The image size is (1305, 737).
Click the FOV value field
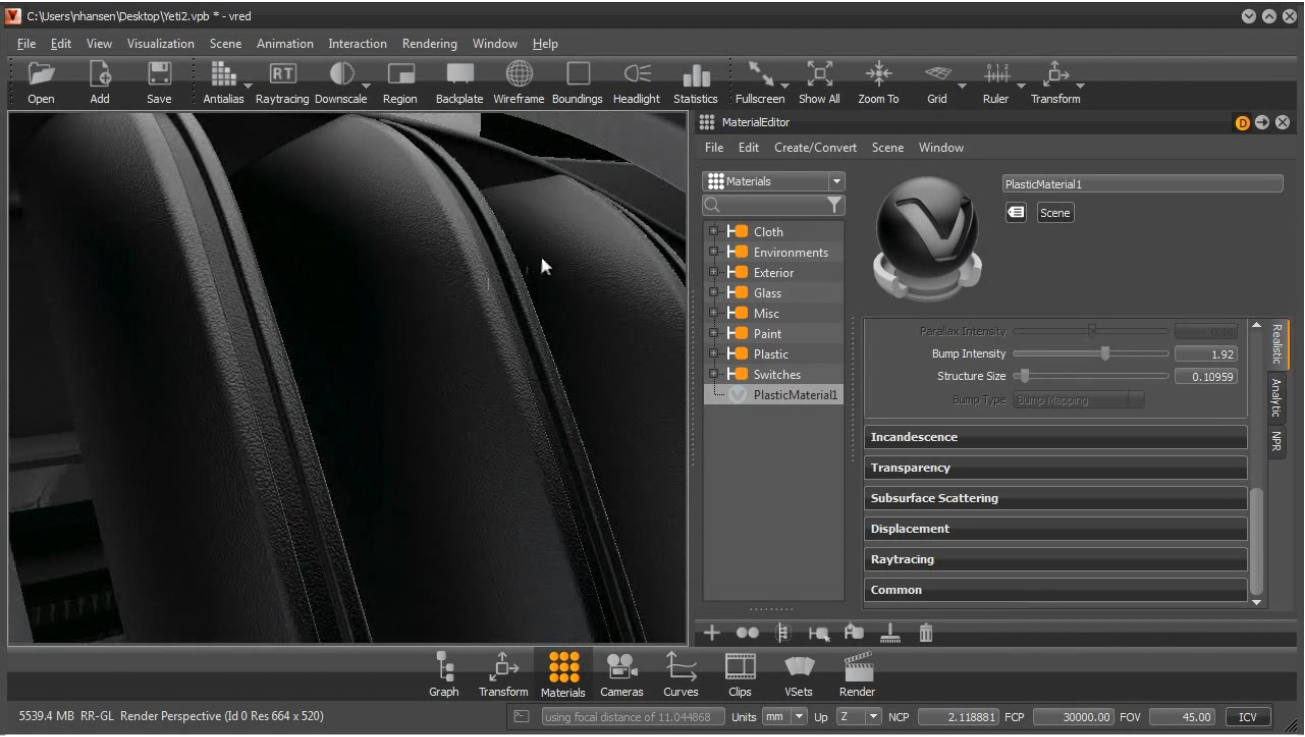click(x=1182, y=717)
